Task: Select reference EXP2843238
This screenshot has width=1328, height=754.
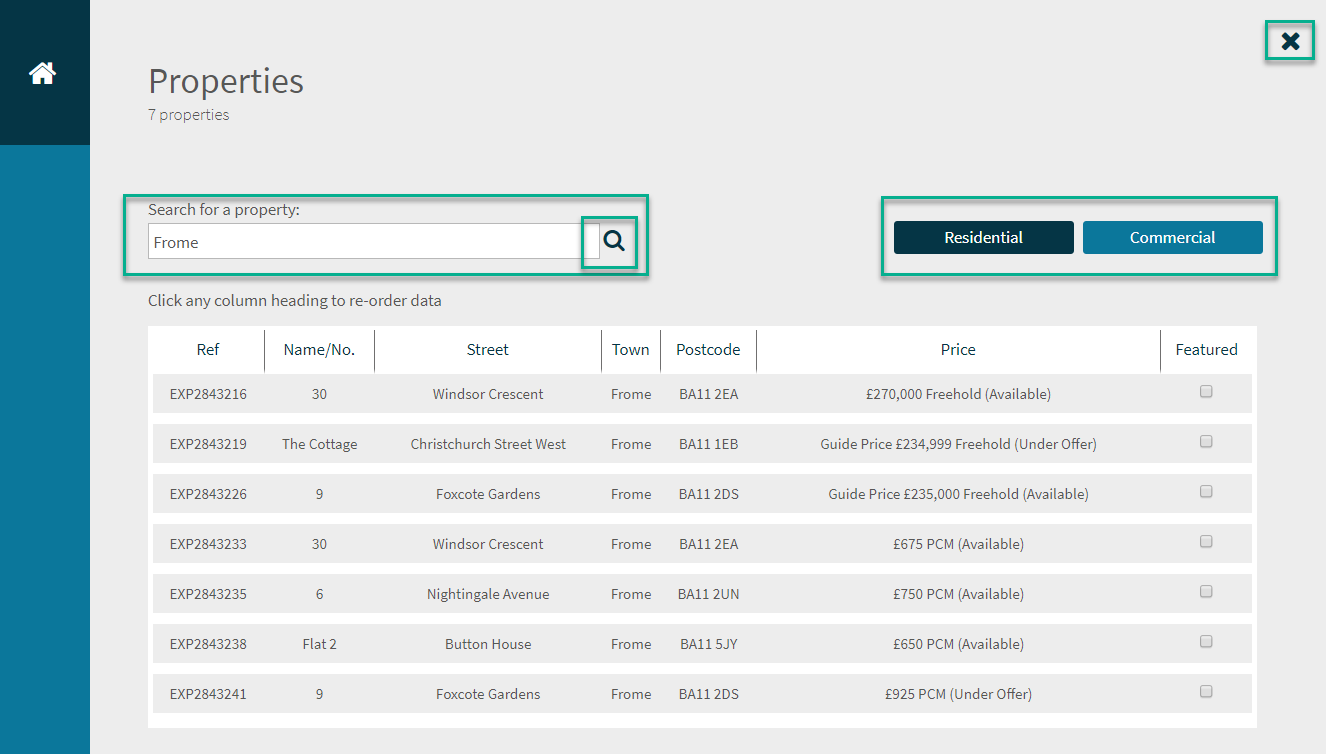Action: tap(208, 644)
